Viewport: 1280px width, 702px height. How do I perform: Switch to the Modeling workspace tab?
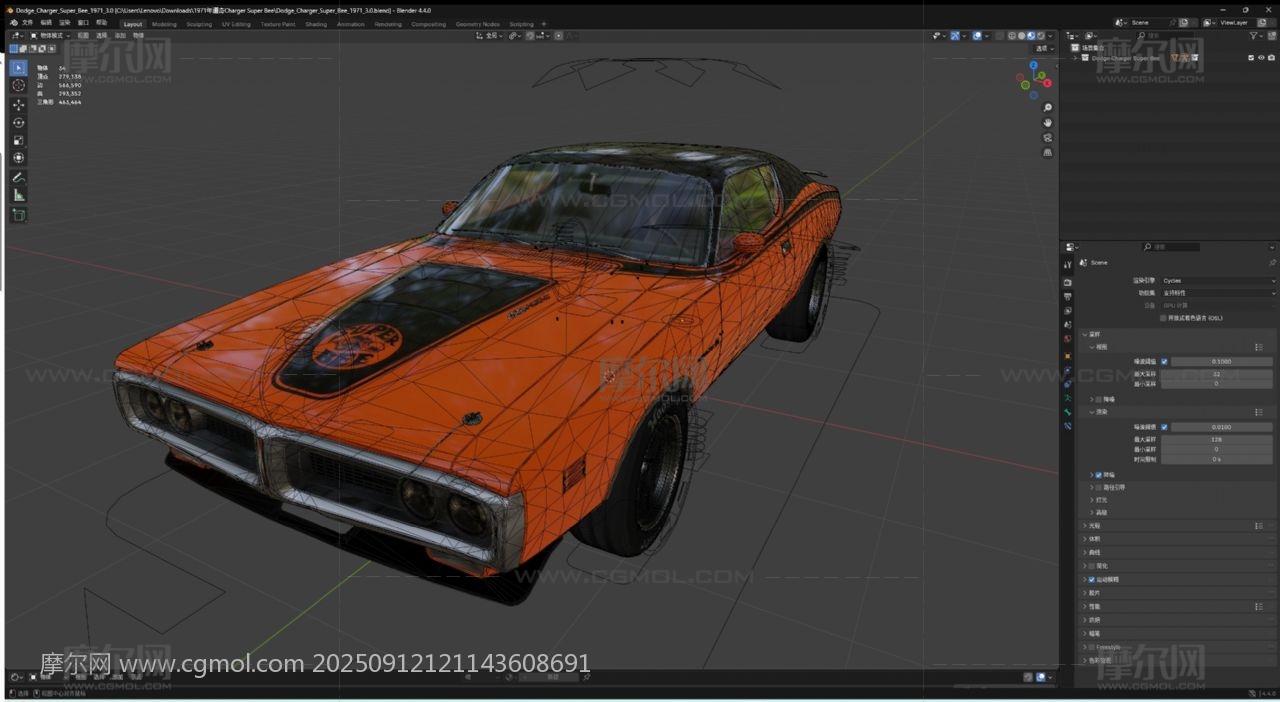click(x=164, y=24)
